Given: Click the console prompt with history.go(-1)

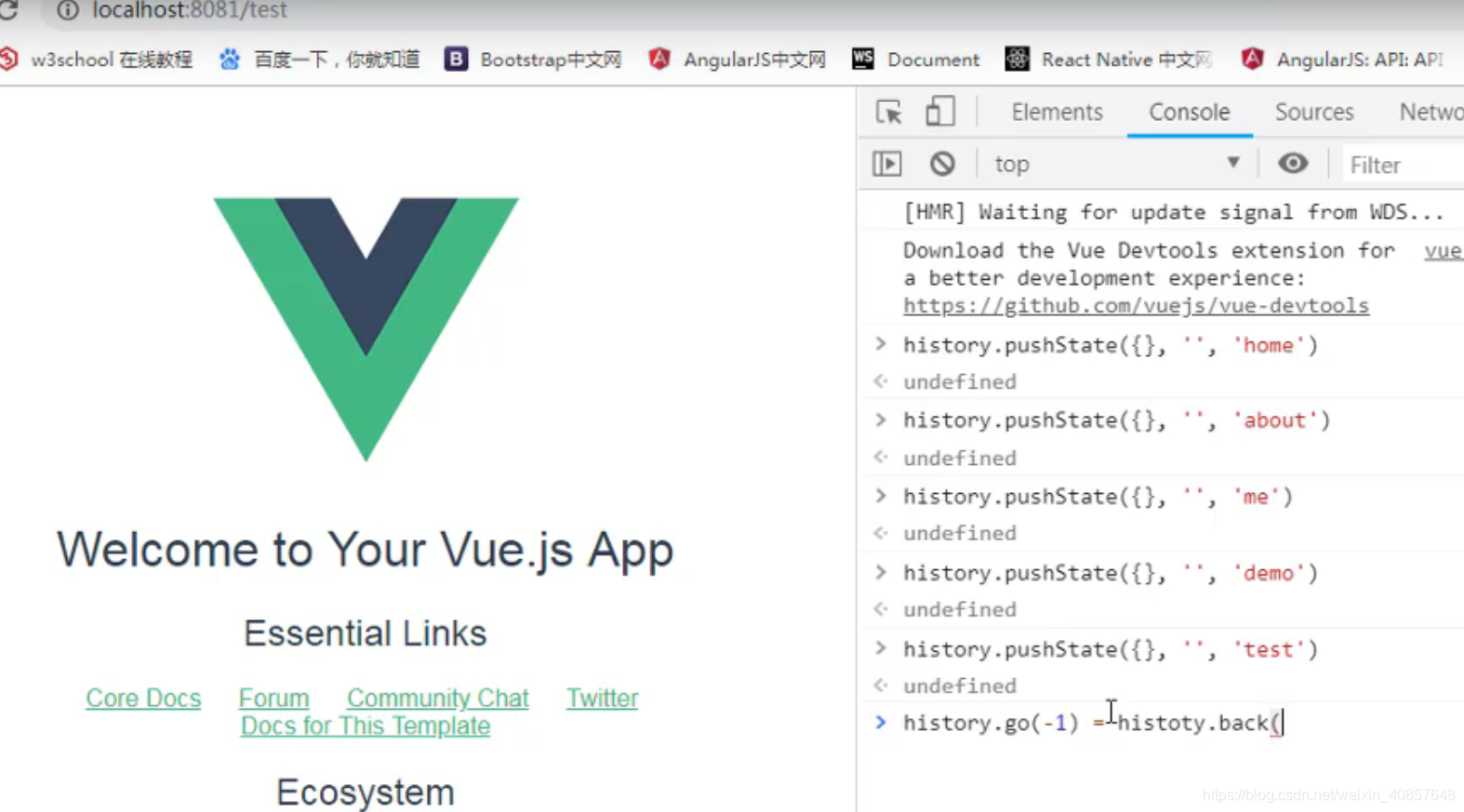Looking at the screenshot, I should pos(1093,723).
